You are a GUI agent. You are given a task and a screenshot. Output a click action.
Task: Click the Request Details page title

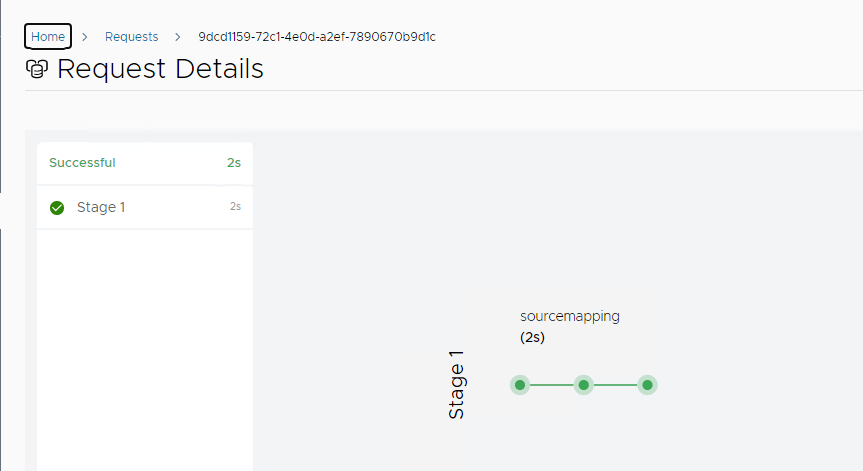pyautogui.click(x=160, y=69)
